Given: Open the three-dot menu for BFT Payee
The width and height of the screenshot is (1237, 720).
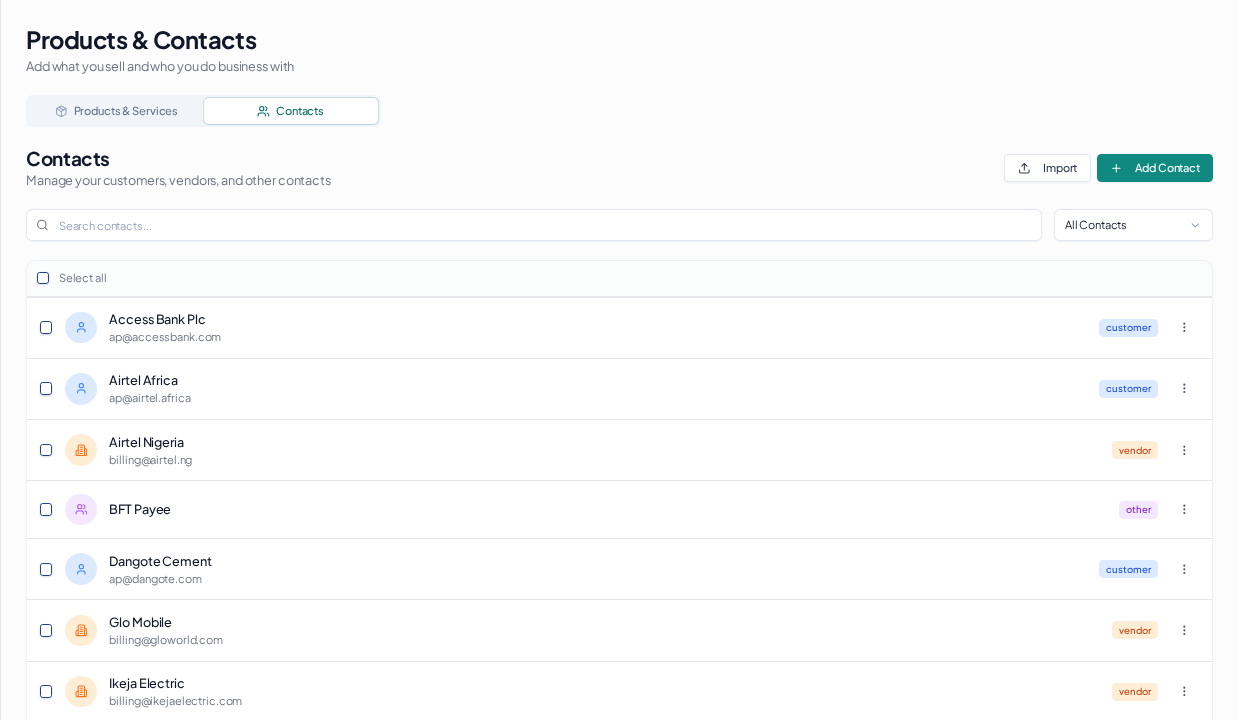Looking at the screenshot, I should (x=1184, y=510).
